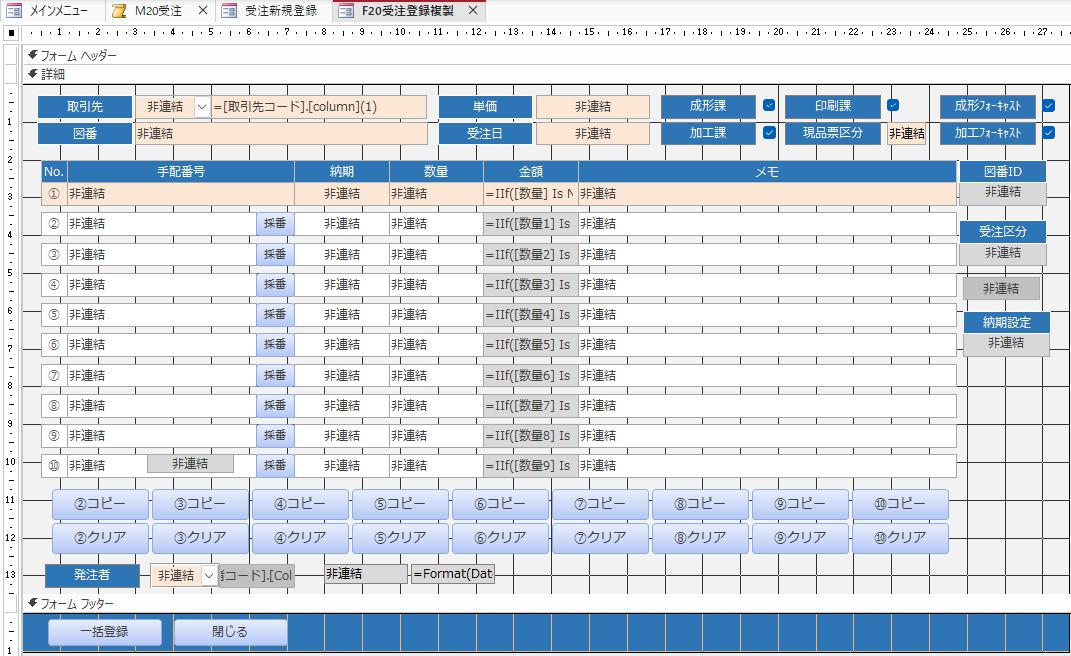
Task: Select the フォーム フッター section bar
Action: click(546, 603)
